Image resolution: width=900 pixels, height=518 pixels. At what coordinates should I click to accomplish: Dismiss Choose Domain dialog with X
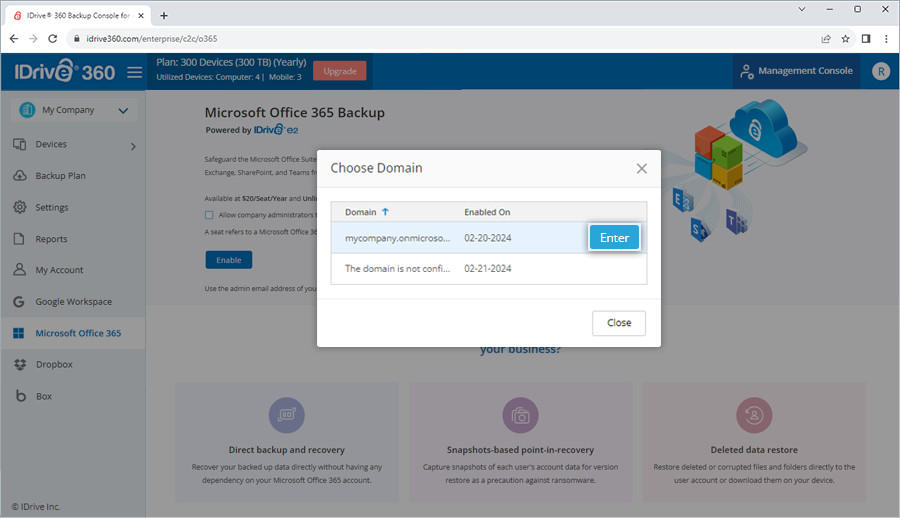tap(642, 169)
